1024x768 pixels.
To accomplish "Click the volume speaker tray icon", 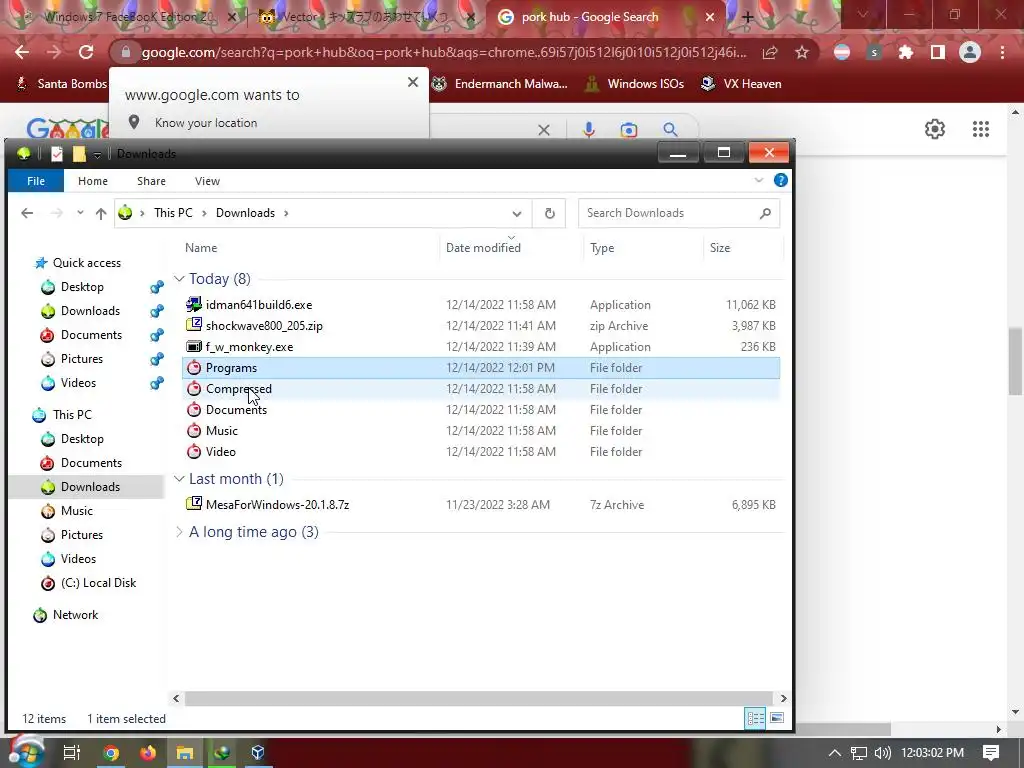I will click(x=882, y=752).
